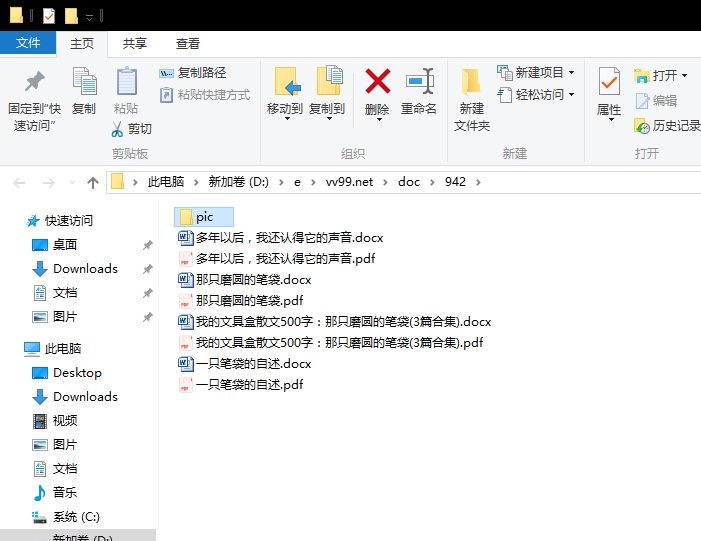Go Up one folder level
The width and height of the screenshot is (701, 541).
tap(93, 182)
